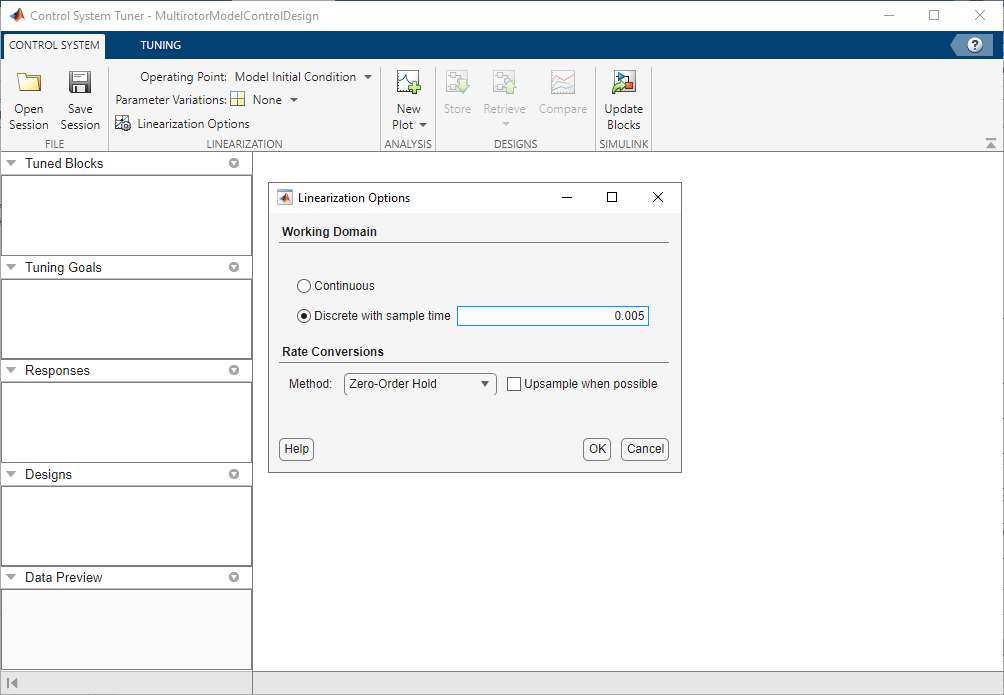Click Save Session disk icon
Screen dimensions: 1004x695
coord(80,82)
